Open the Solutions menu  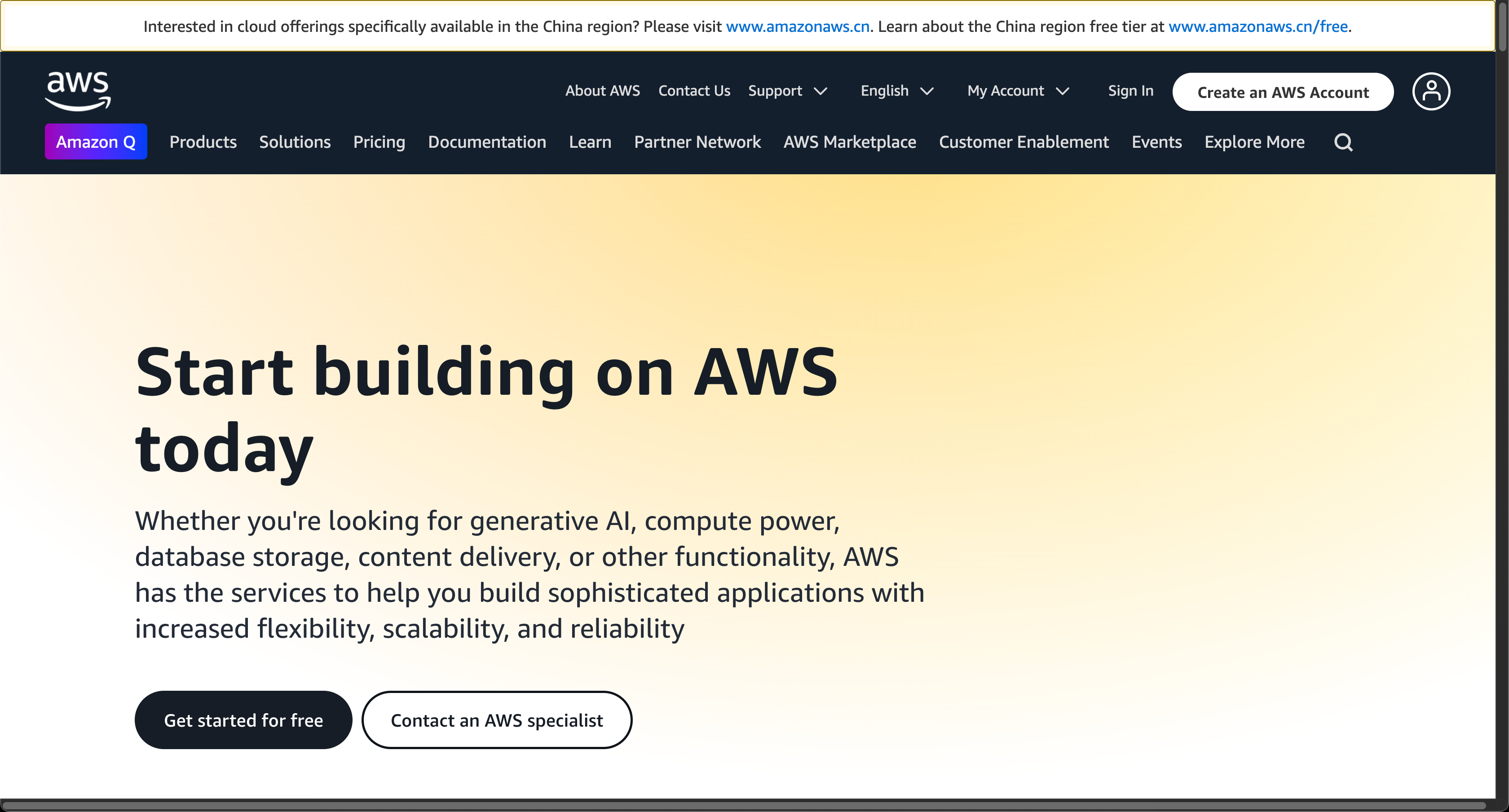[x=295, y=142]
